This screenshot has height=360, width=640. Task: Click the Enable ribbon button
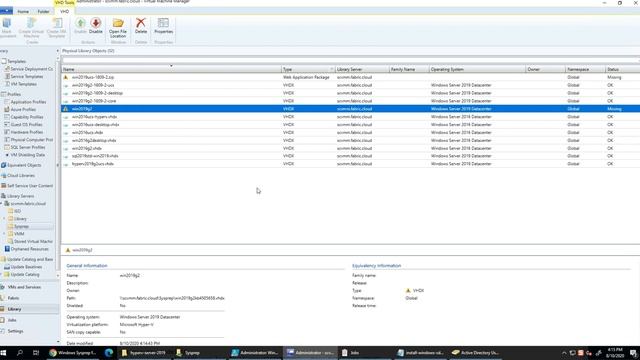pos(80,25)
